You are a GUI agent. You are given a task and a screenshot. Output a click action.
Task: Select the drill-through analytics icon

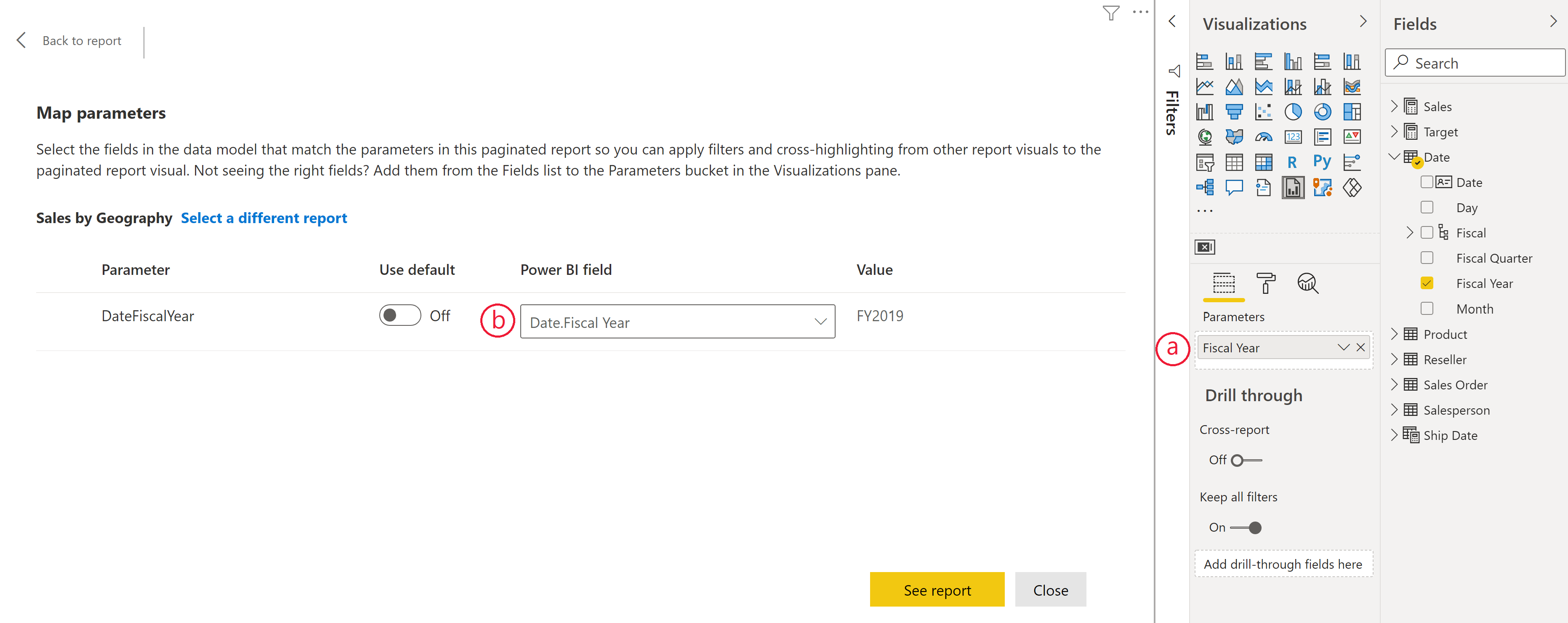1307,283
